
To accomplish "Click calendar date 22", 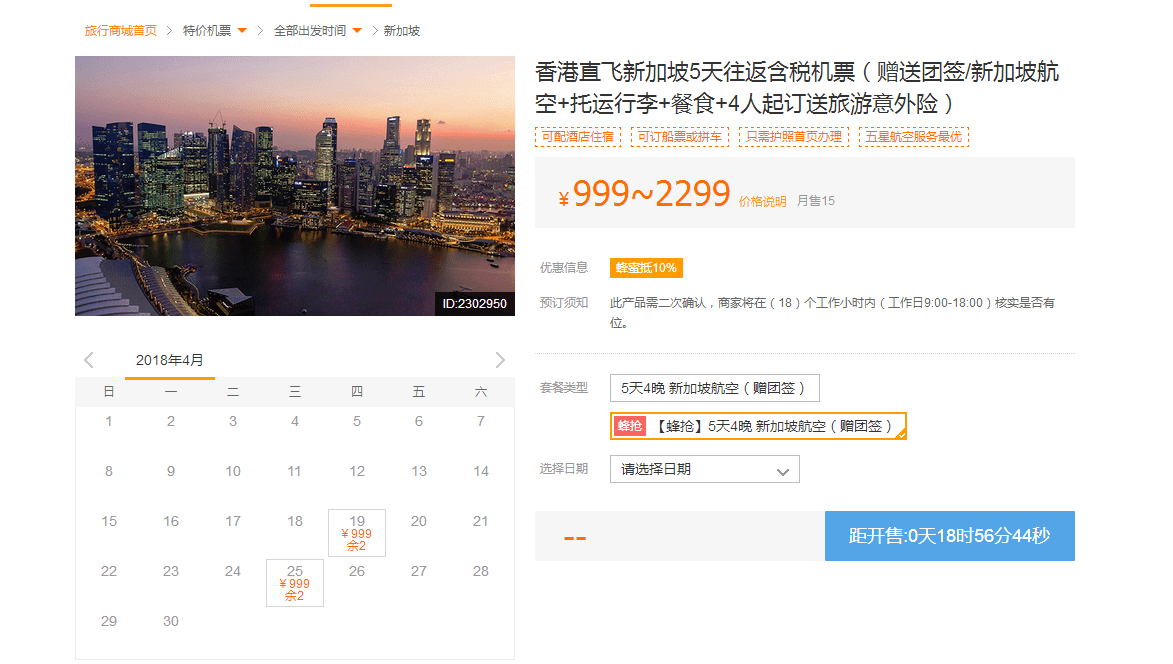I will pos(109,572).
